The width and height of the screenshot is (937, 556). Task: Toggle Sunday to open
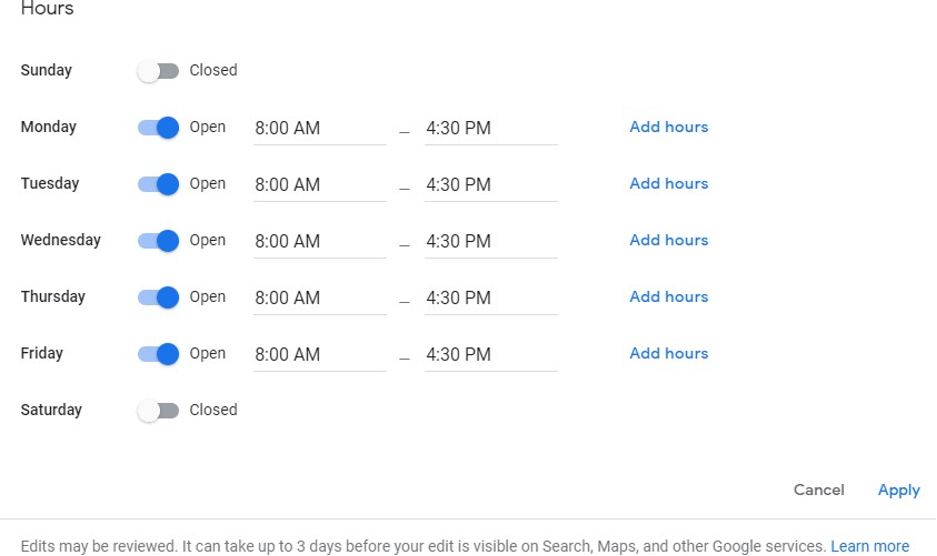(x=158, y=71)
